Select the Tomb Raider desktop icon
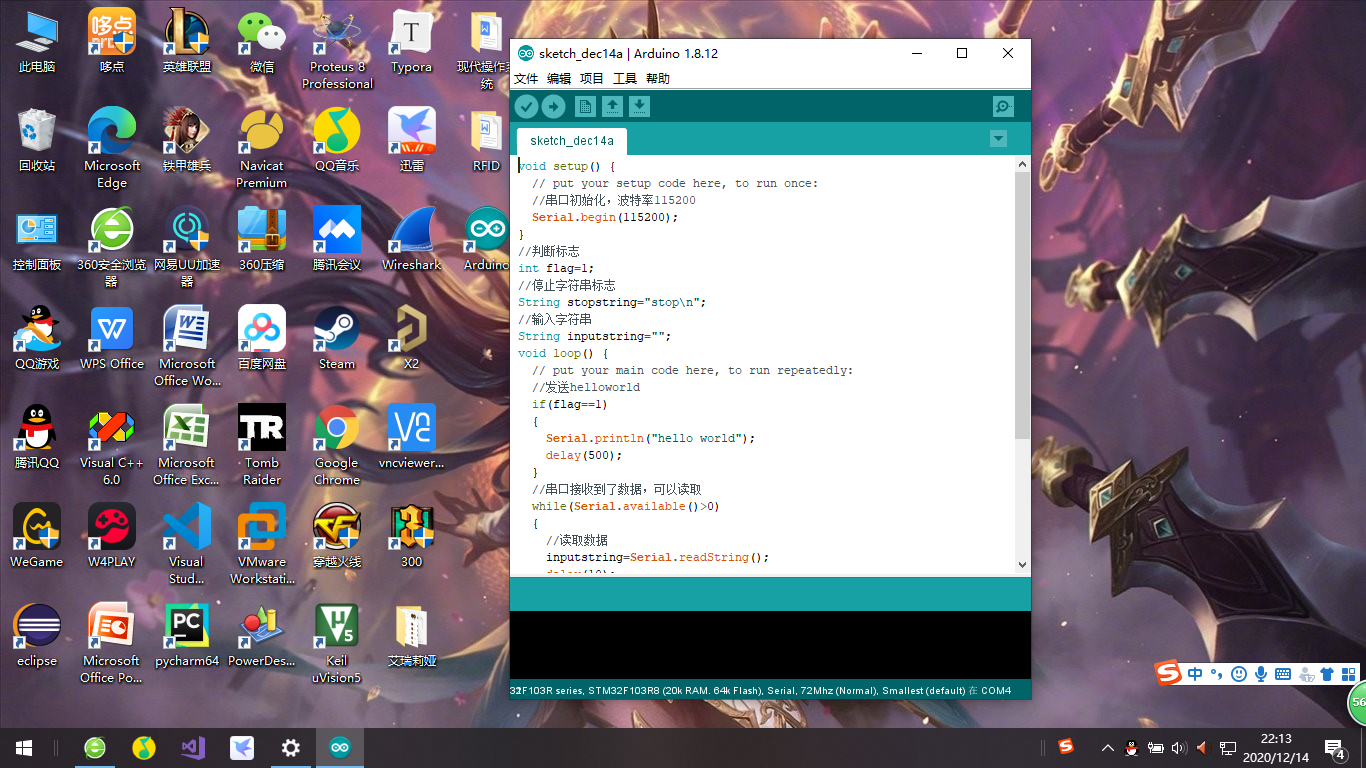The image size is (1366, 768). [x=262, y=446]
